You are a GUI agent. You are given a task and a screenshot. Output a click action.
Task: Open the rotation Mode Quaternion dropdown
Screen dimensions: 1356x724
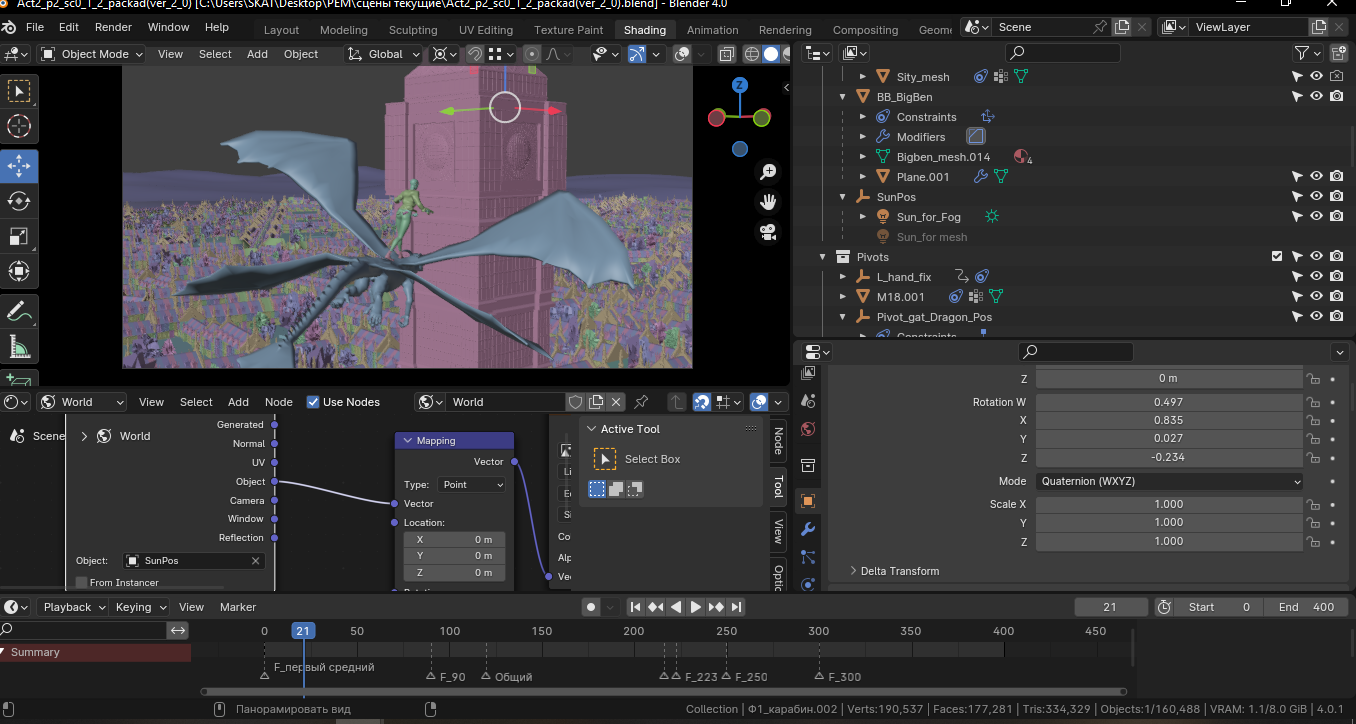1169,481
